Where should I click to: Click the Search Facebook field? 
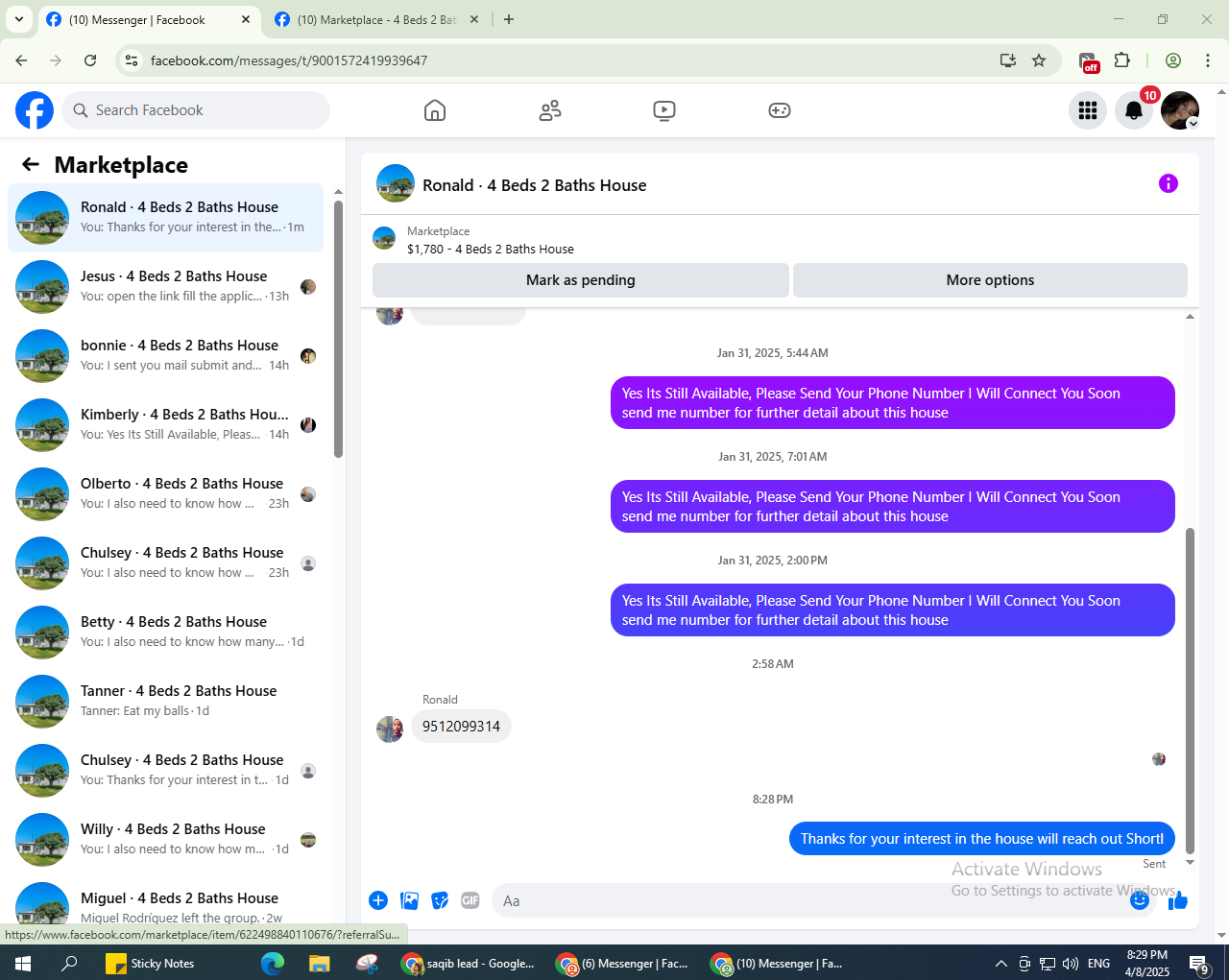point(196,110)
